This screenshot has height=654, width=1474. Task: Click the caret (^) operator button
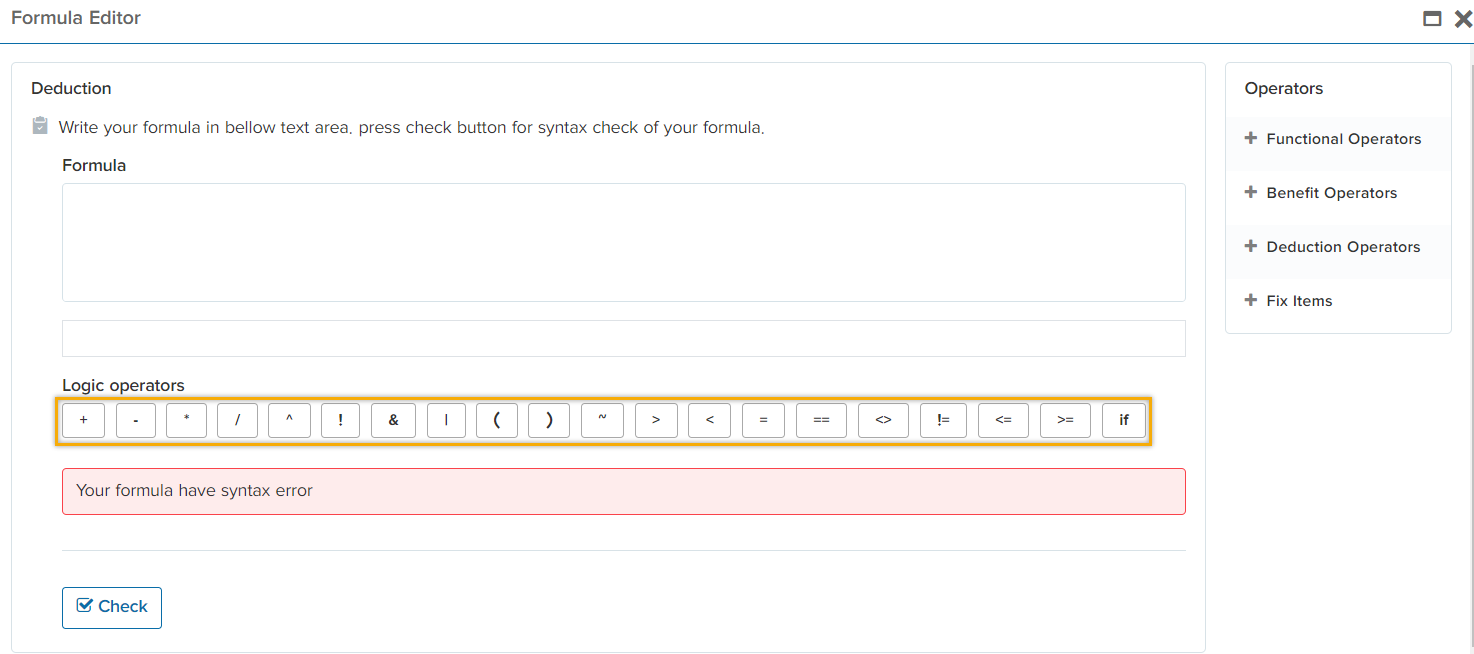pyautogui.click(x=290, y=420)
